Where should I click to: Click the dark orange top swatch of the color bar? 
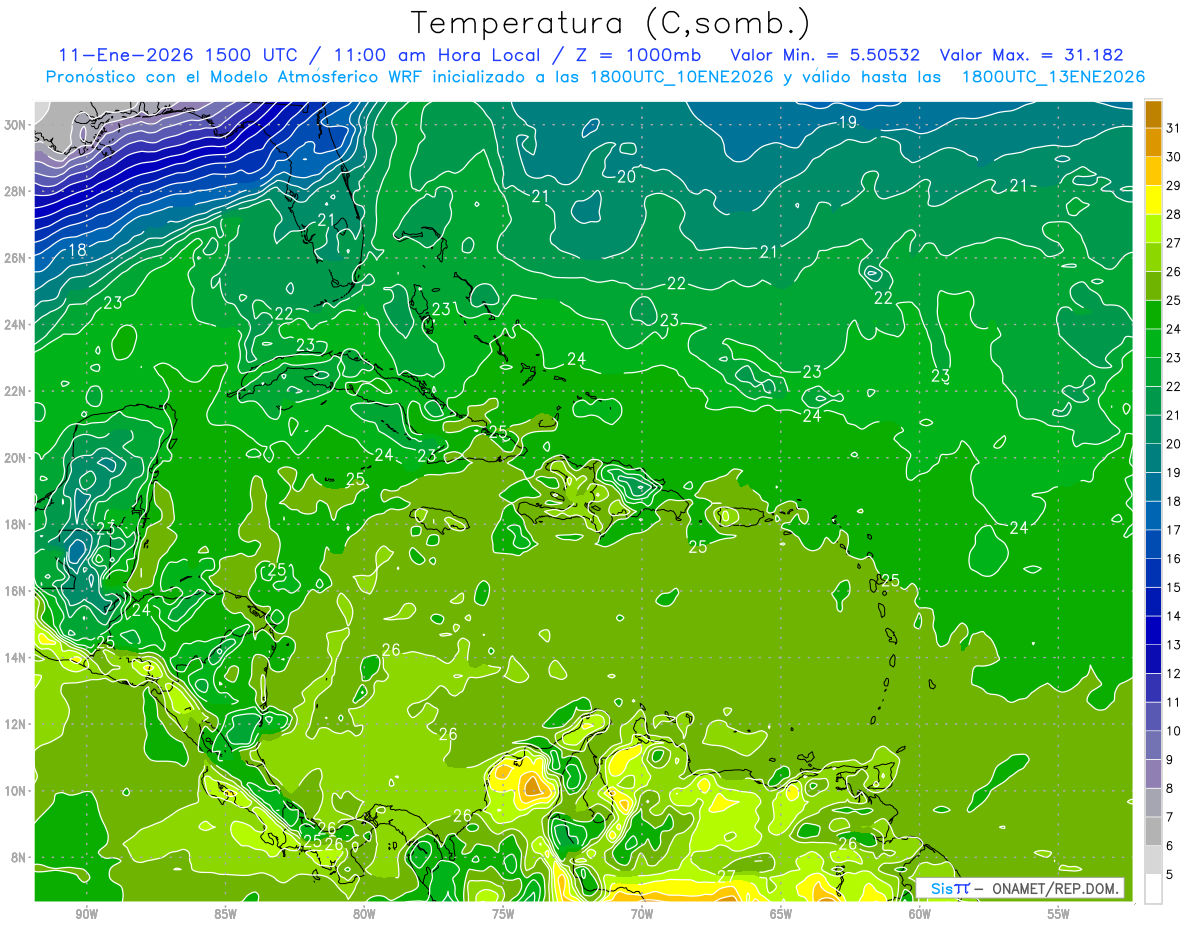point(1153,114)
